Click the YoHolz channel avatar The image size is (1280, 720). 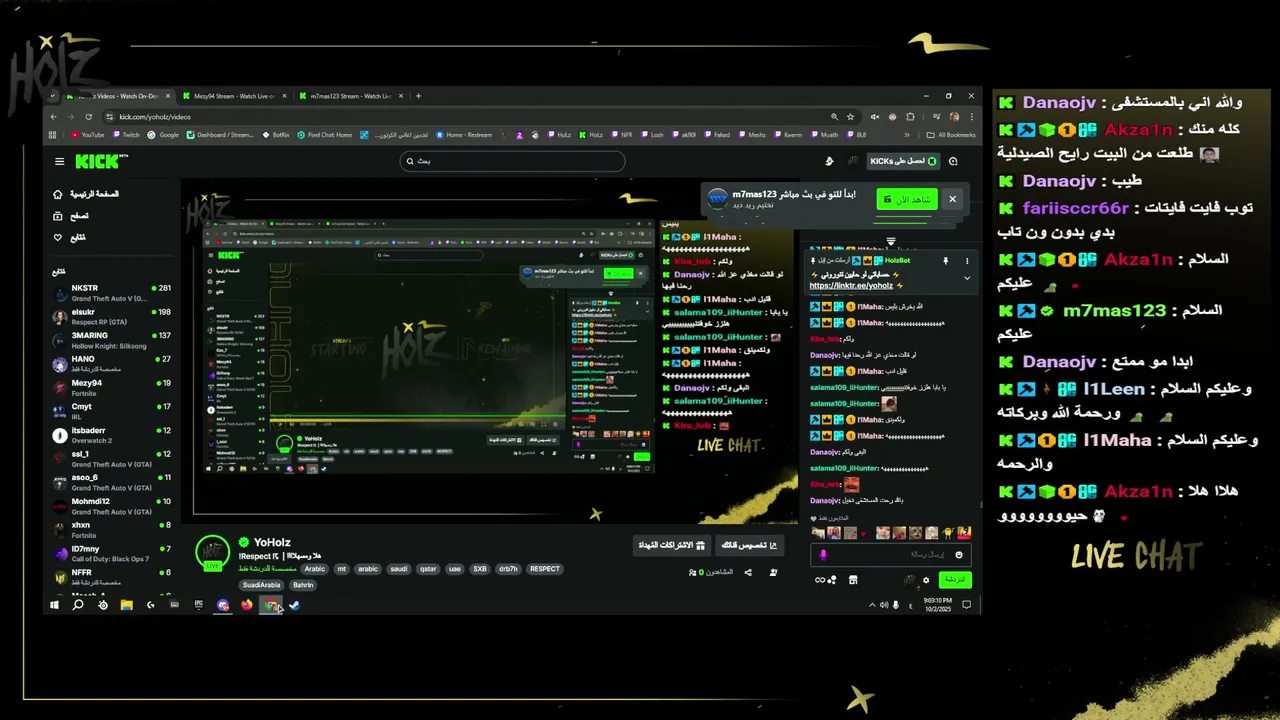[212, 552]
